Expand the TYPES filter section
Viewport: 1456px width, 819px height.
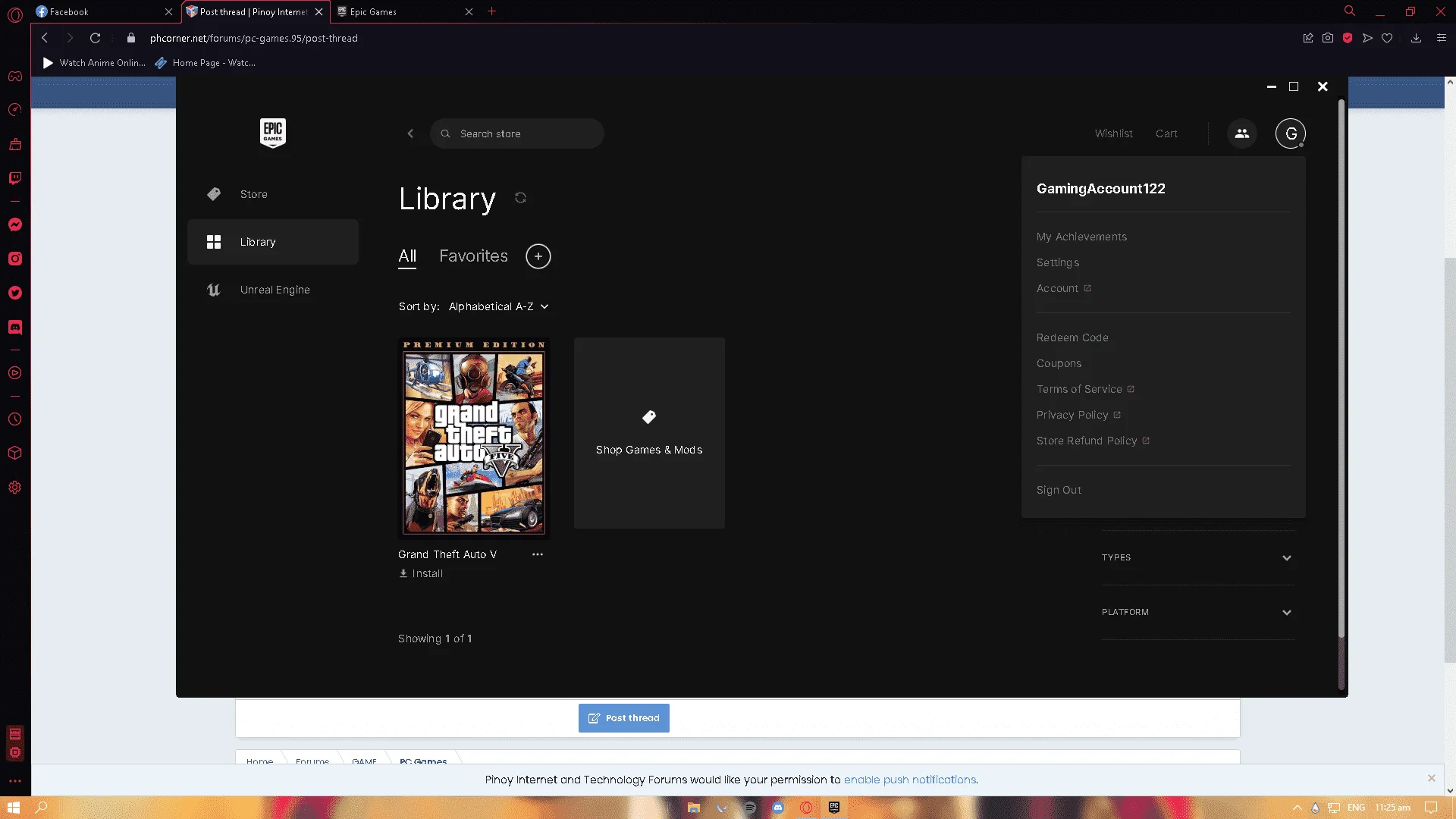pos(1197,557)
